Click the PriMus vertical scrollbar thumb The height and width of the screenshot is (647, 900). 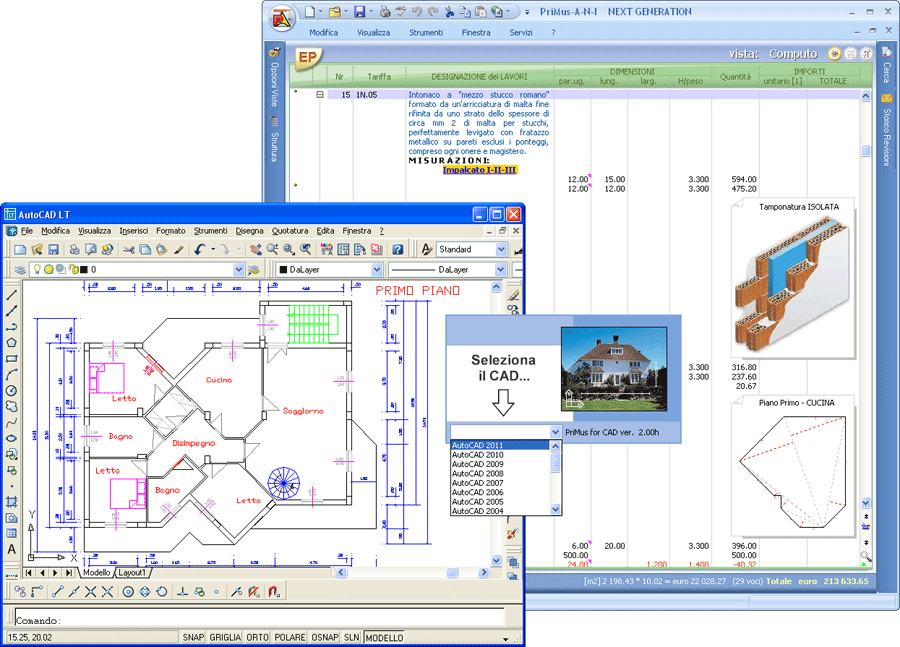866,151
